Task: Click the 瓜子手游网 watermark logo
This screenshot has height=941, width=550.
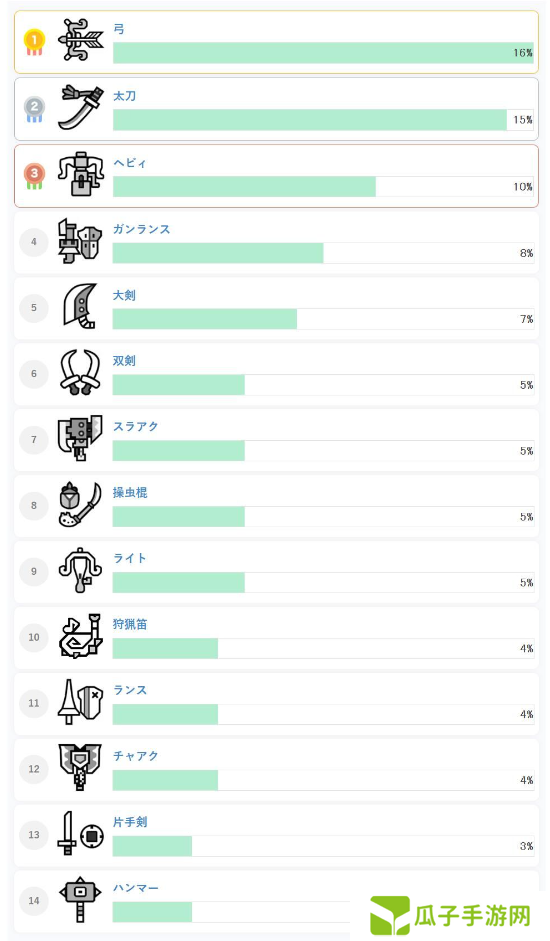Action: 450,915
